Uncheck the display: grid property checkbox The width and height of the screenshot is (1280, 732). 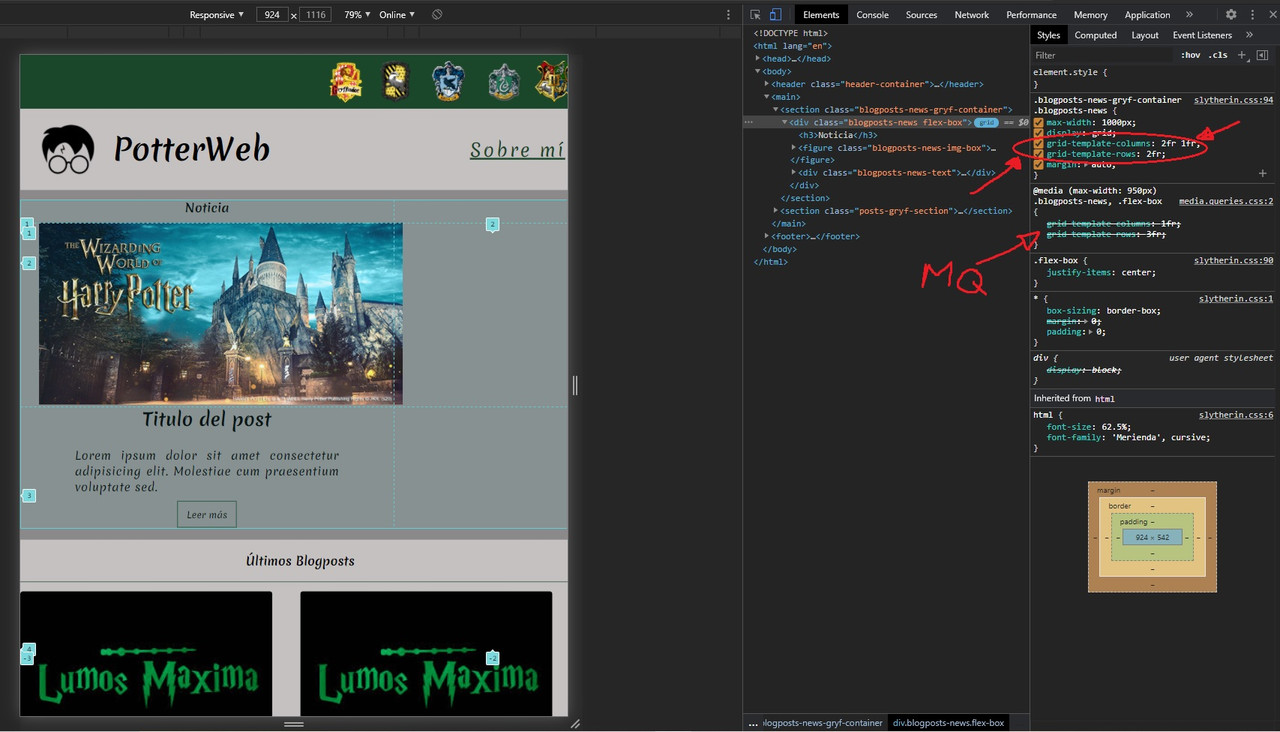pos(1039,133)
